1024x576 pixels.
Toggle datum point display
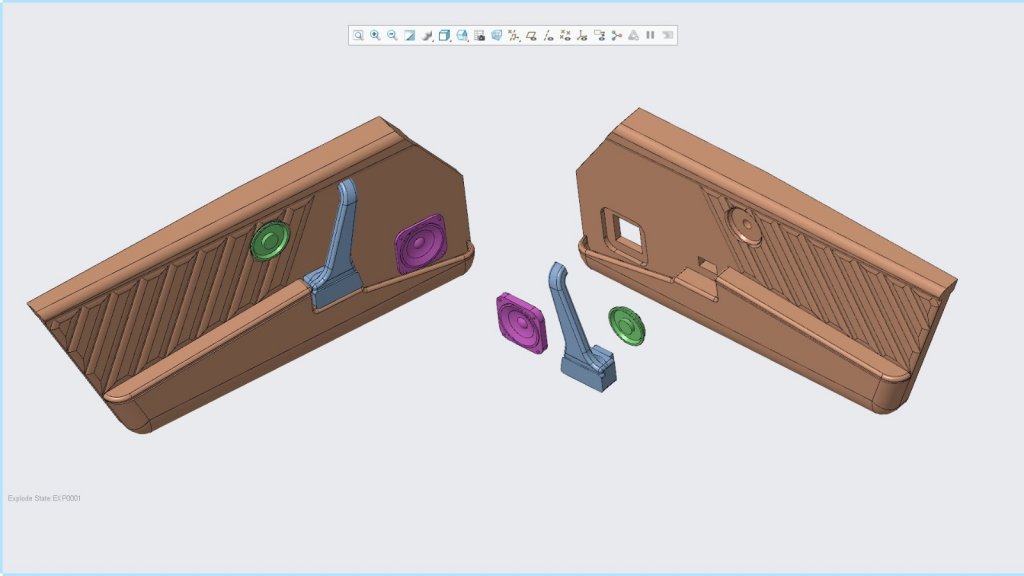click(566, 35)
